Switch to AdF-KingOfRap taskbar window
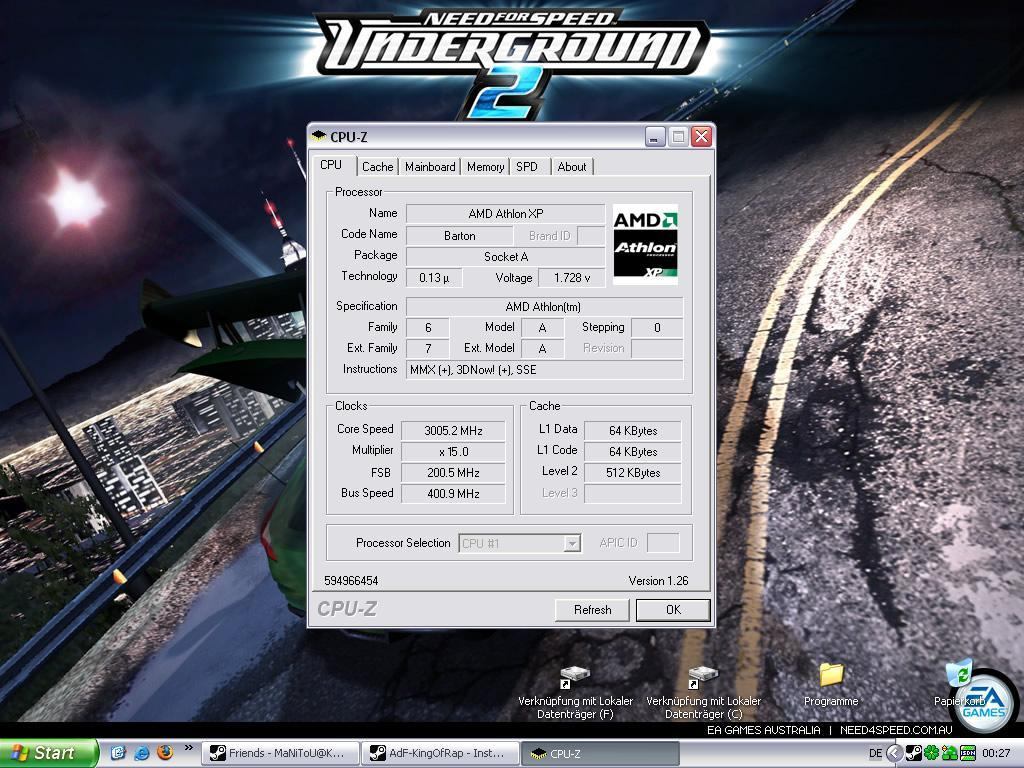This screenshot has width=1024, height=768. click(440, 753)
